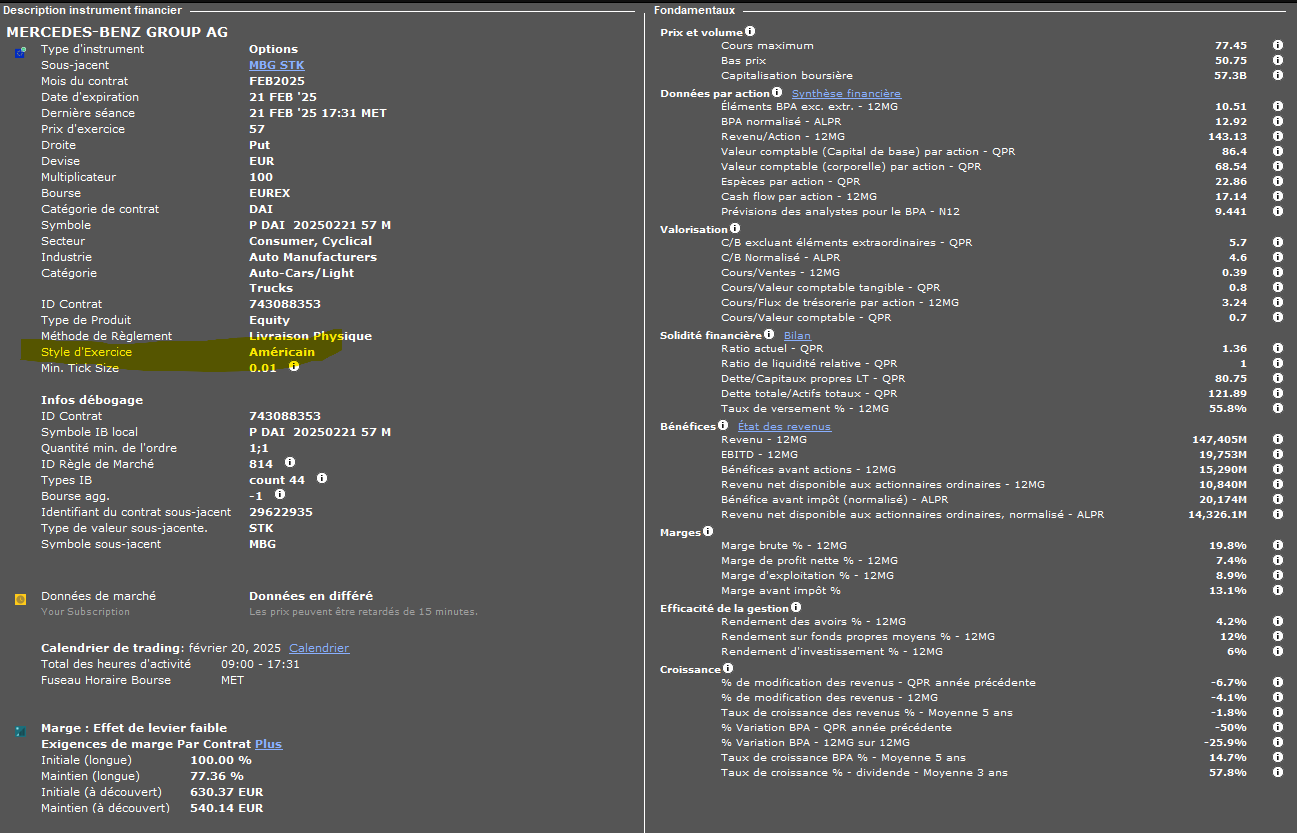Viewport: 1297px width, 833px height.
Task: Open info icon on Cours/Ventes - 12MG row
Action: tap(1278, 272)
